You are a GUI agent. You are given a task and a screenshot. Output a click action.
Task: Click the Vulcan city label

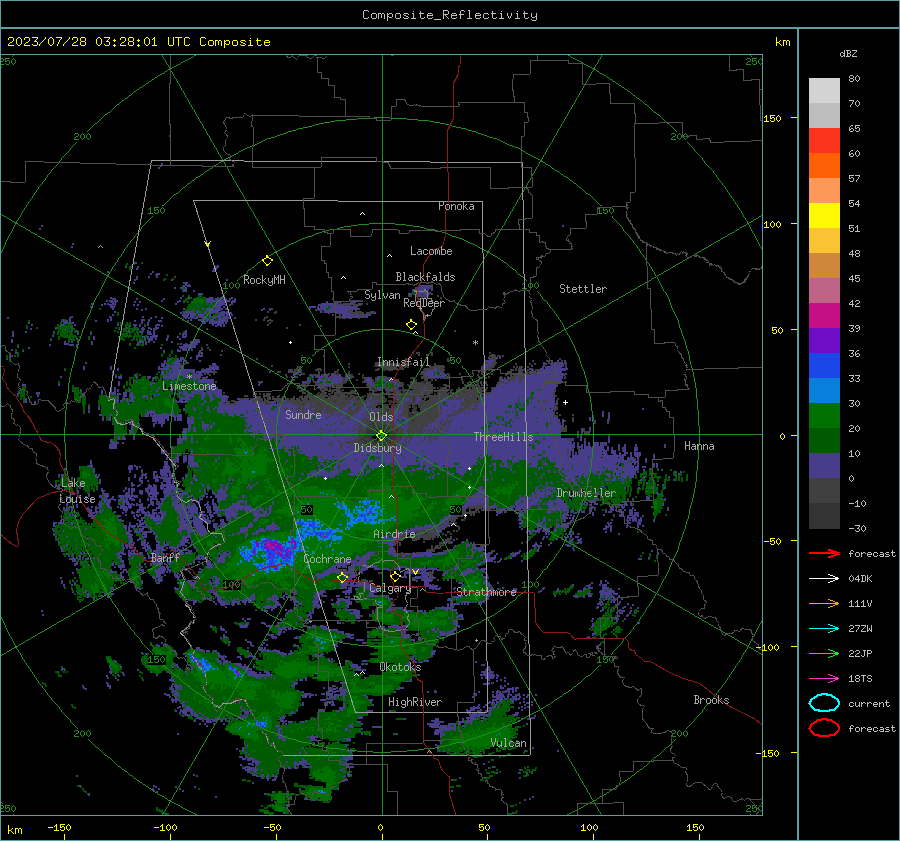coord(508,743)
